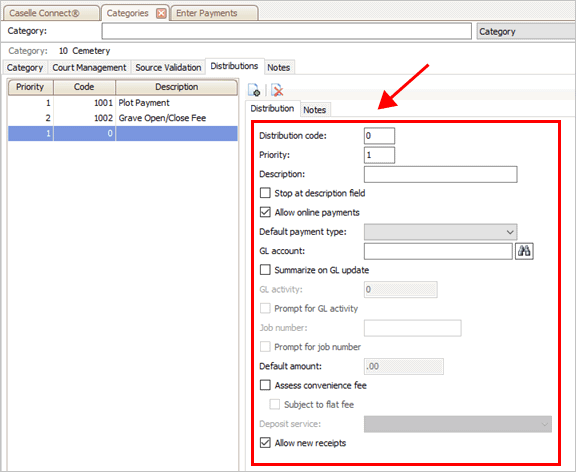The width and height of the screenshot is (576, 472).
Task: Enable Summarize on GL update
Action: [x=265, y=270]
